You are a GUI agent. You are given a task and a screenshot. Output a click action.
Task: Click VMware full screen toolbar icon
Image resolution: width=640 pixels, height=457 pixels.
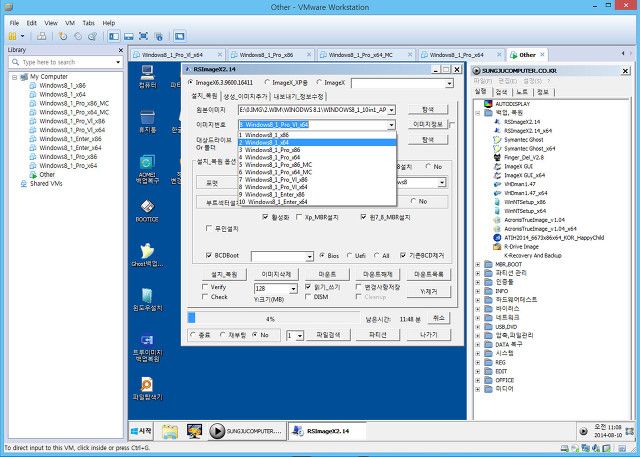[x=143, y=36]
